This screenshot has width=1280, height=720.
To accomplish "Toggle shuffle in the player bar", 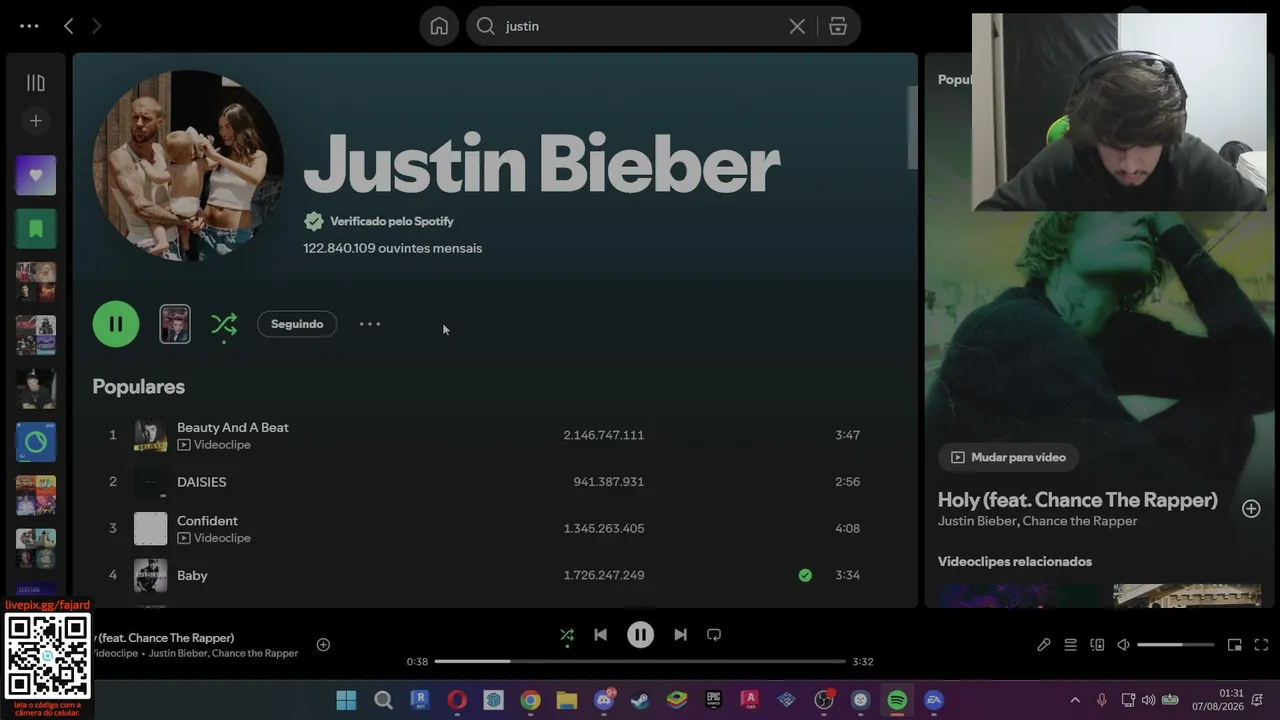I will [x=567, y=635].
